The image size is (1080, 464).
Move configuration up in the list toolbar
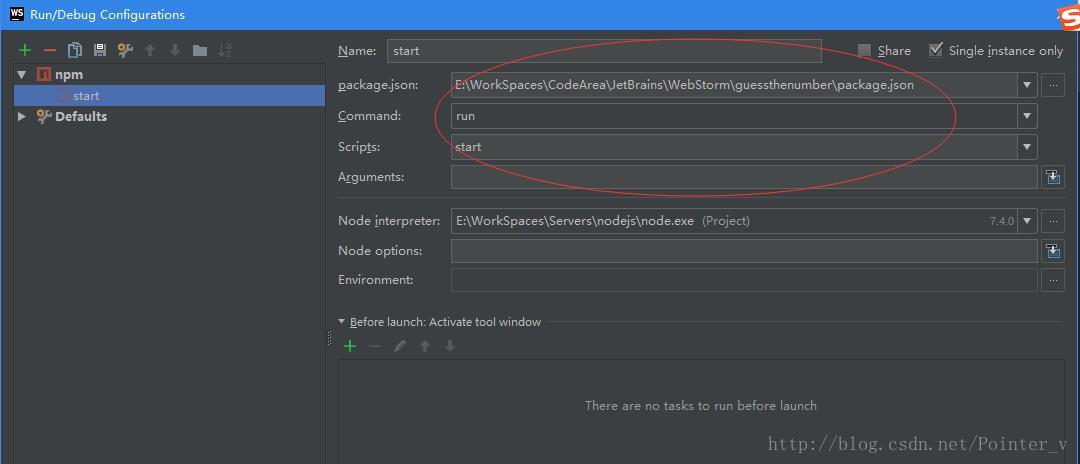(x=150, y=50)
